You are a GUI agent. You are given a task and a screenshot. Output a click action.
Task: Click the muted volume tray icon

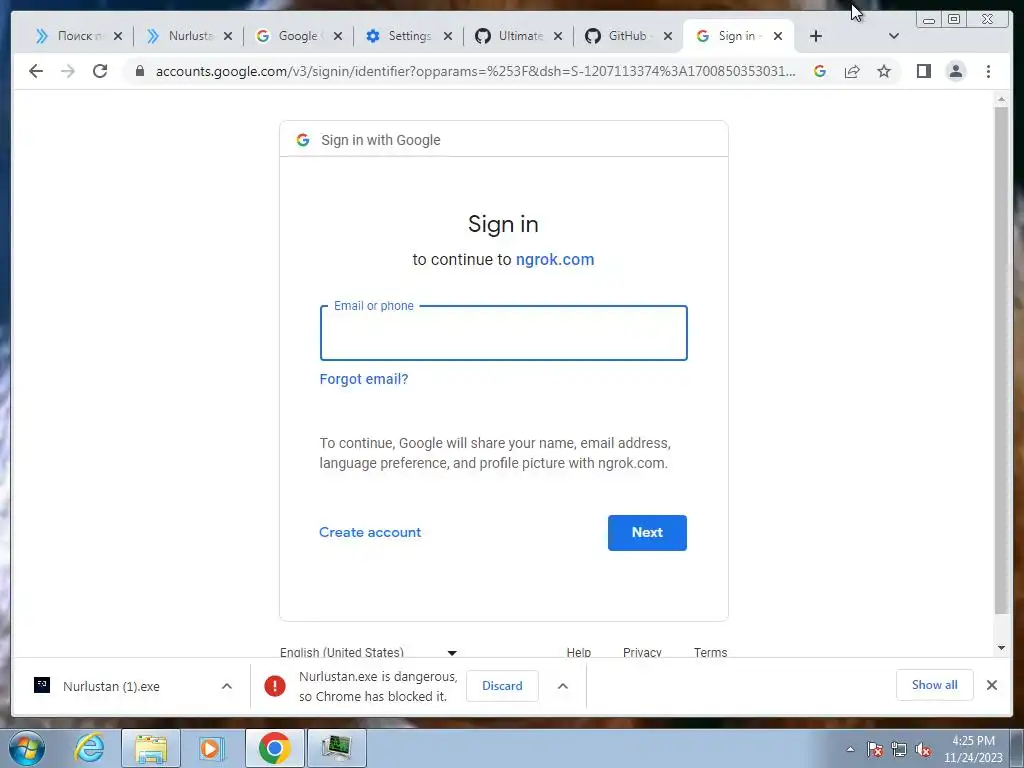coord(923,749)
